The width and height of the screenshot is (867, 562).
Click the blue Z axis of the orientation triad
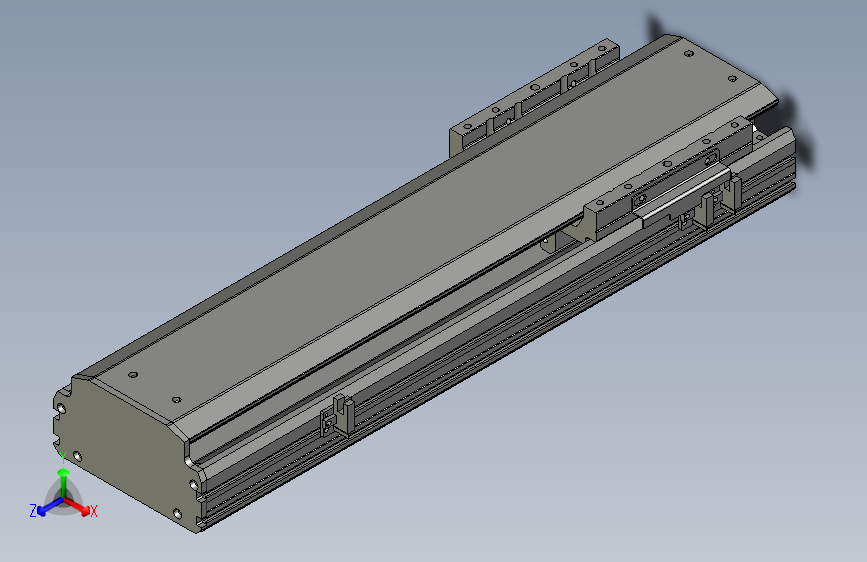(50, 507)
